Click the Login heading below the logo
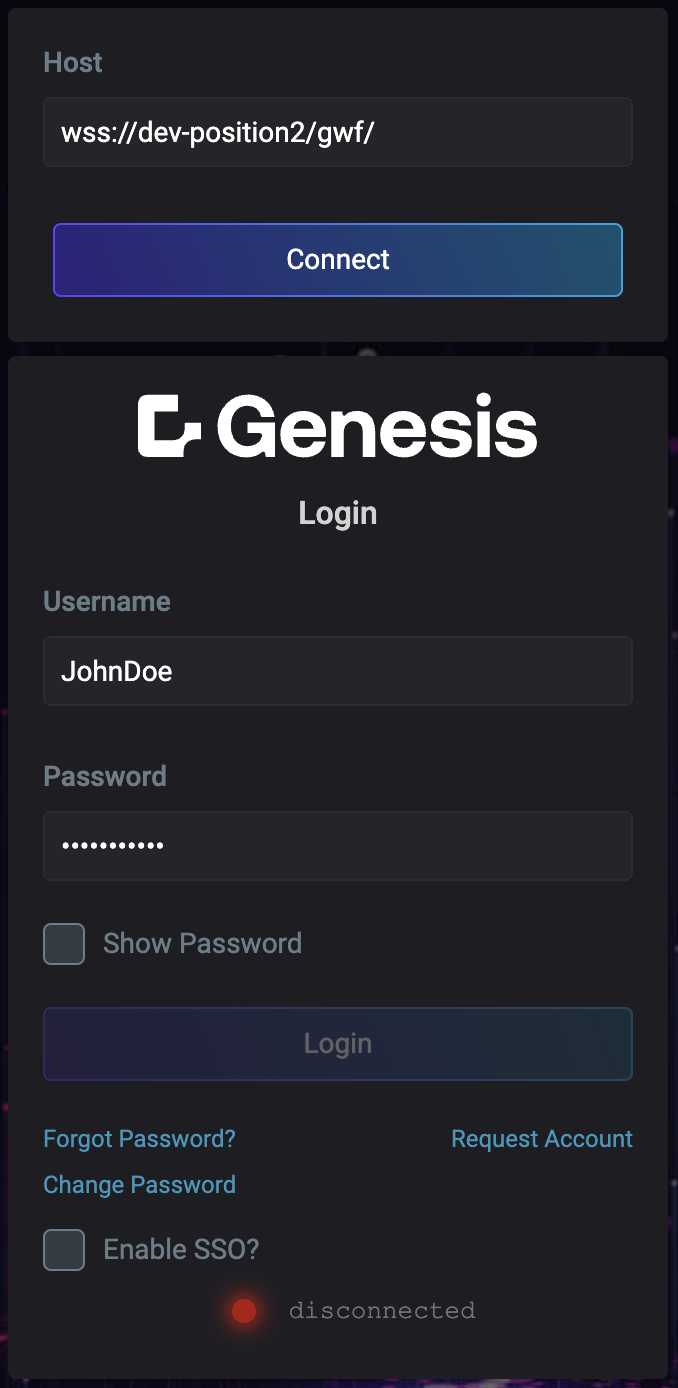Image resolution: width=678 pixels, height=1388 pixels. pos(338,514)
